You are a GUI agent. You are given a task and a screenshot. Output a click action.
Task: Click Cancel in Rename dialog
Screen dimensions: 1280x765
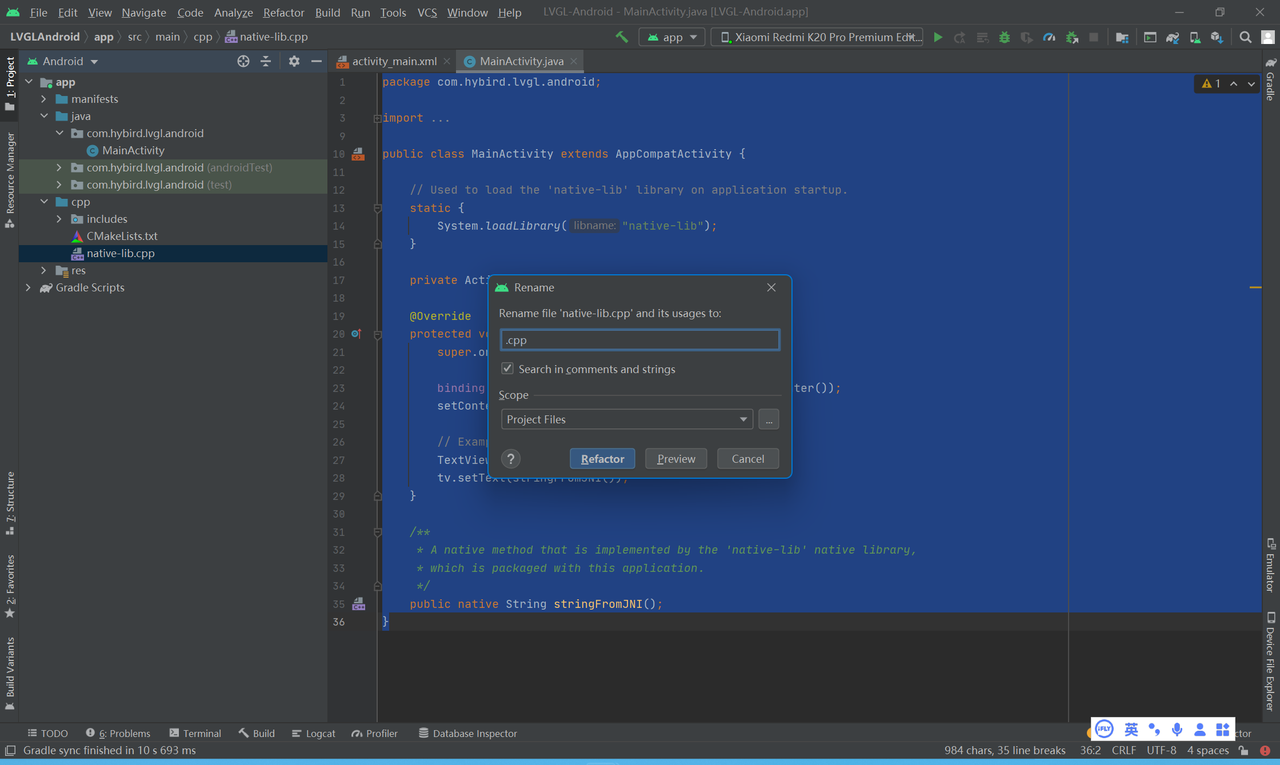click(748, 459)
